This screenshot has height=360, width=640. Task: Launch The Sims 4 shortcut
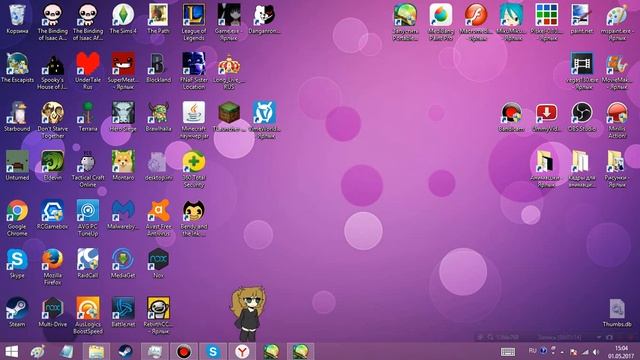123,19
